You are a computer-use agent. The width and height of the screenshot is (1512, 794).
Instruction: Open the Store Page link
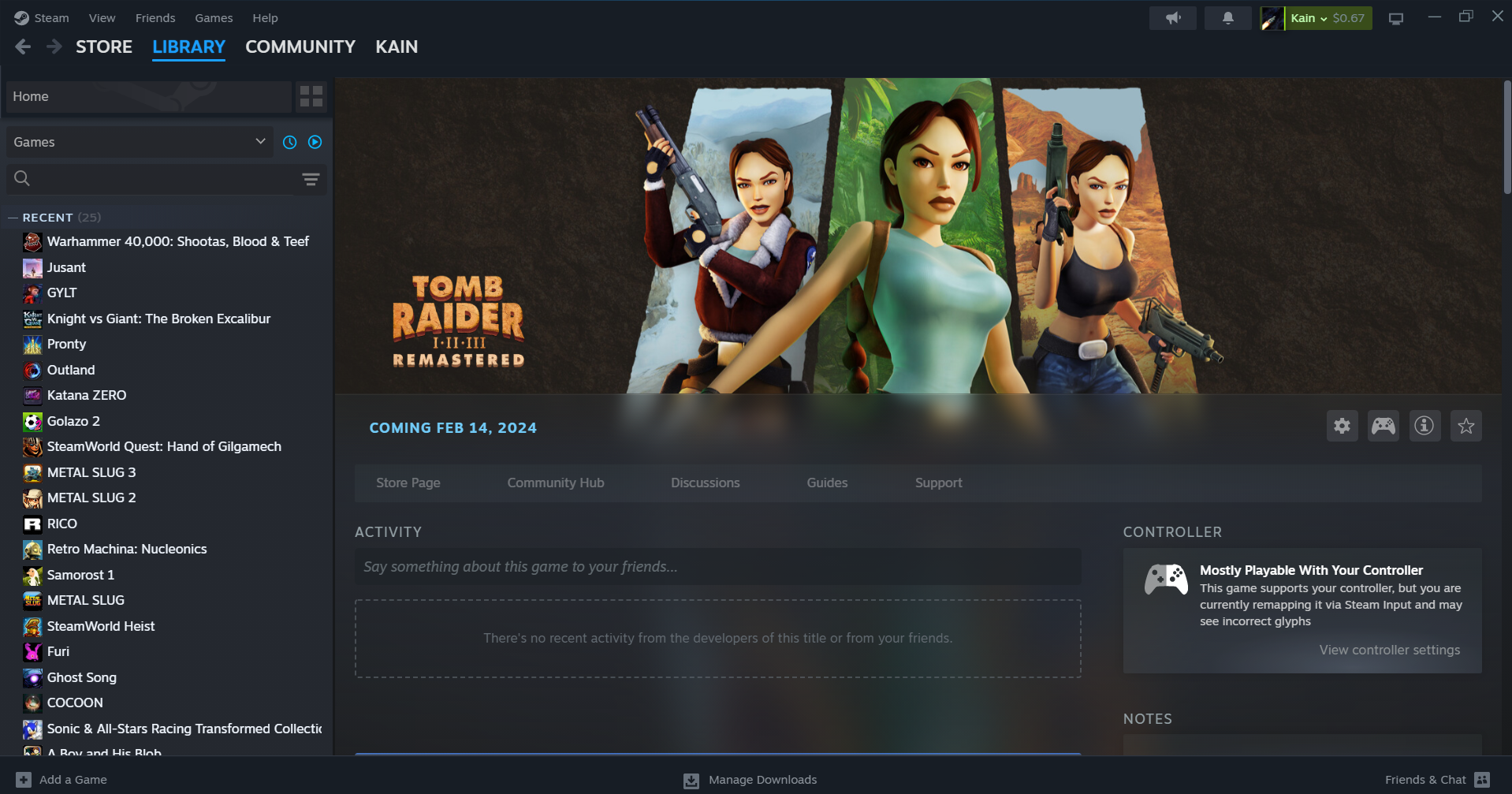coord(408,483)
